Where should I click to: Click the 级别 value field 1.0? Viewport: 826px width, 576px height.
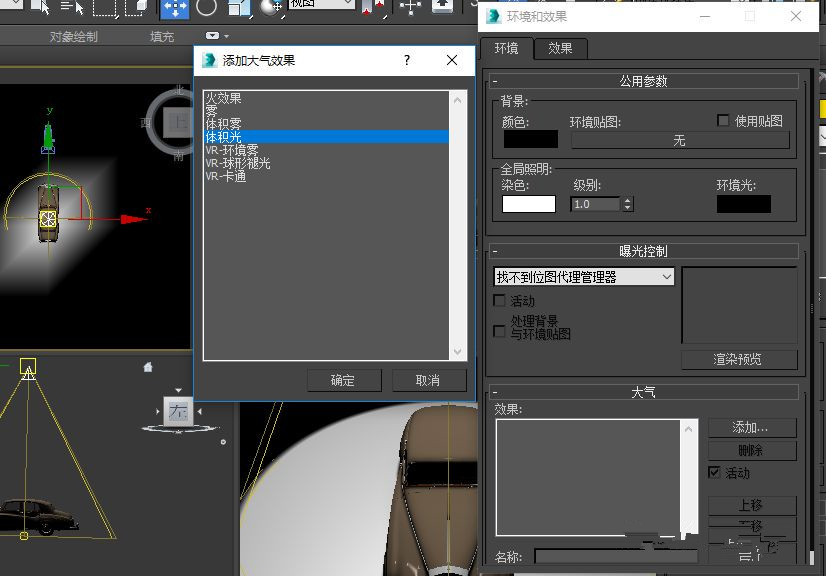point(596,204)
